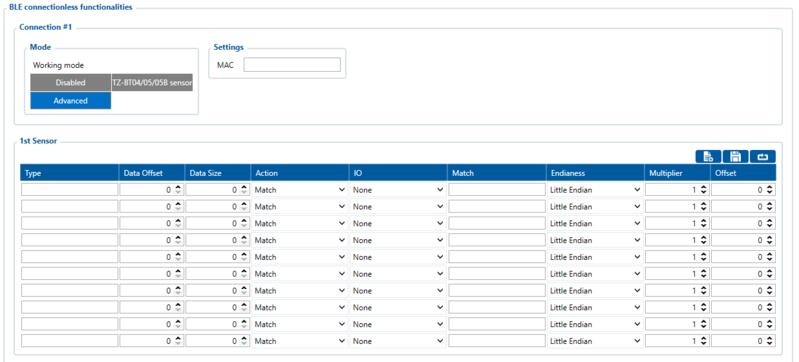Click the reset table icon button
The image size is (799, 362).
pos(763,157)
